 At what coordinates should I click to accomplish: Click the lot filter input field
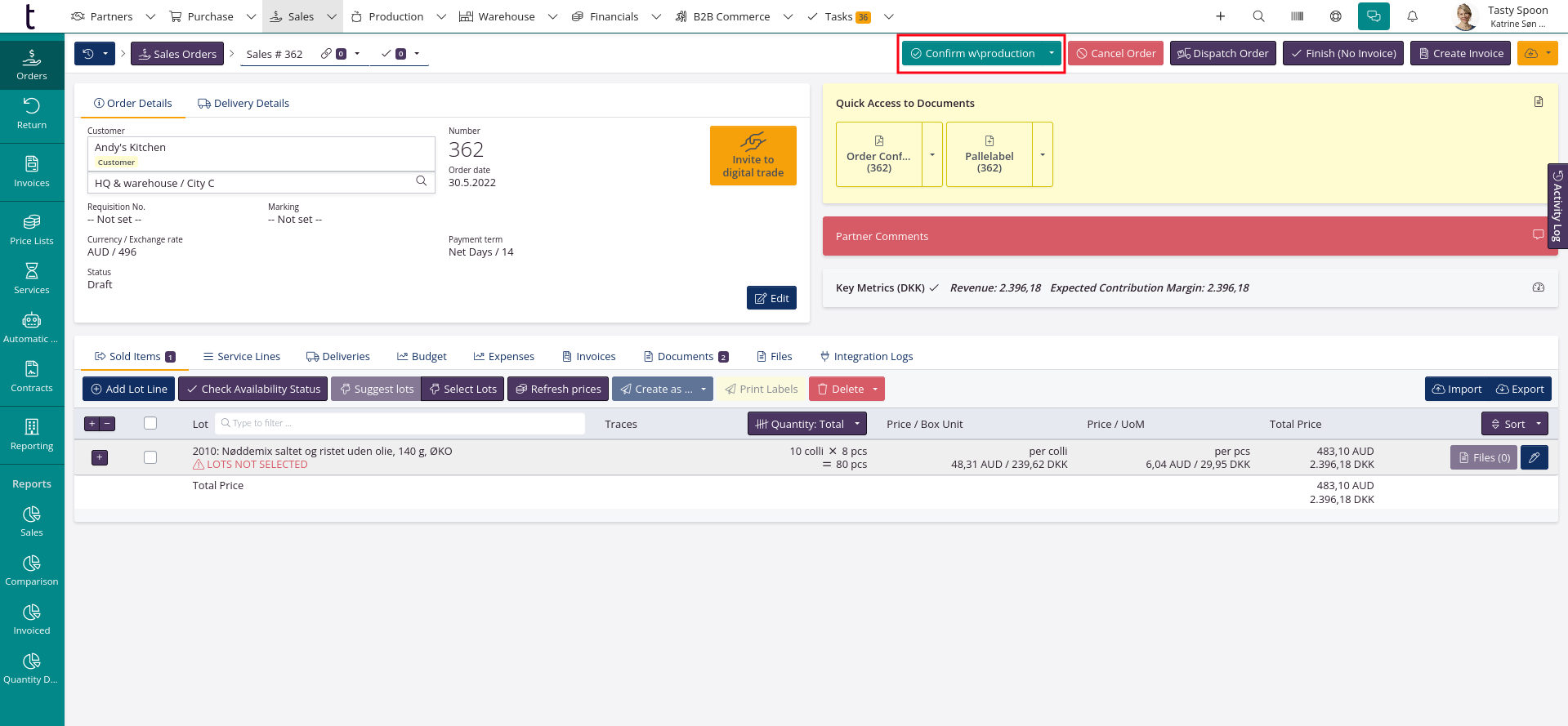400,423
